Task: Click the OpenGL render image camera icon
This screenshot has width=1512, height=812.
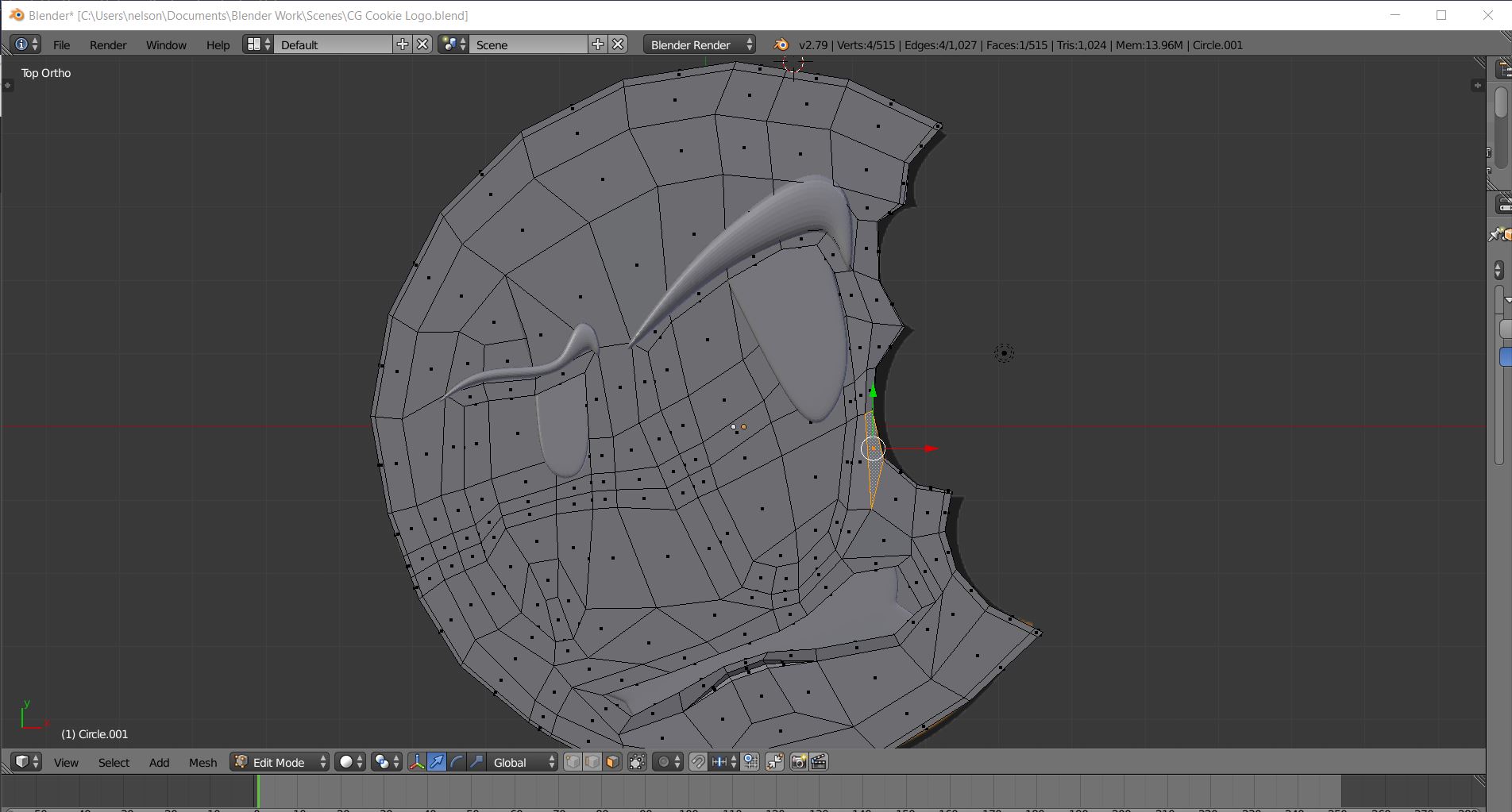Action: [x=799, y=762]
